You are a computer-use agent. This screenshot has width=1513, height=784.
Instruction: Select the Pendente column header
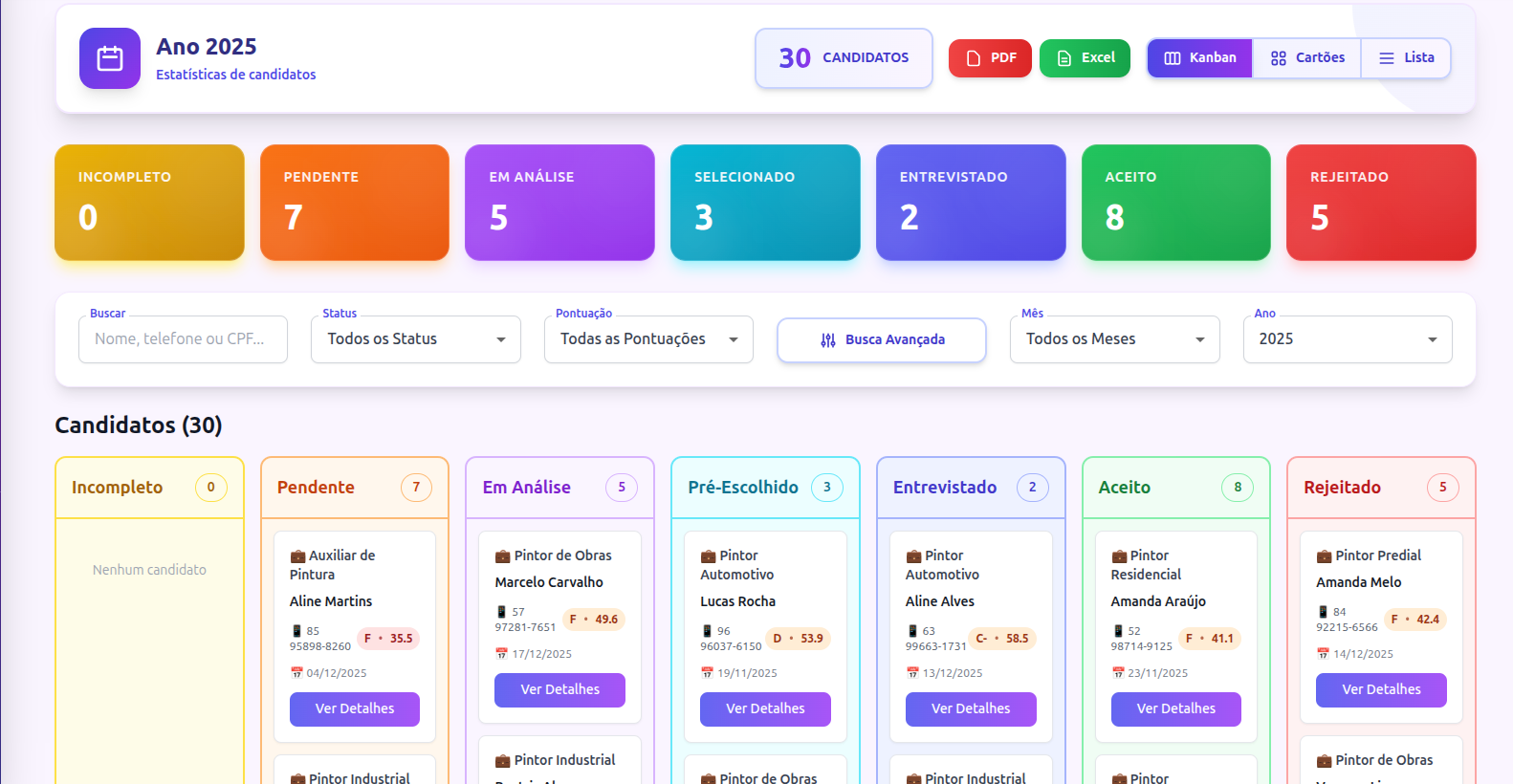[x=316, y=488]
